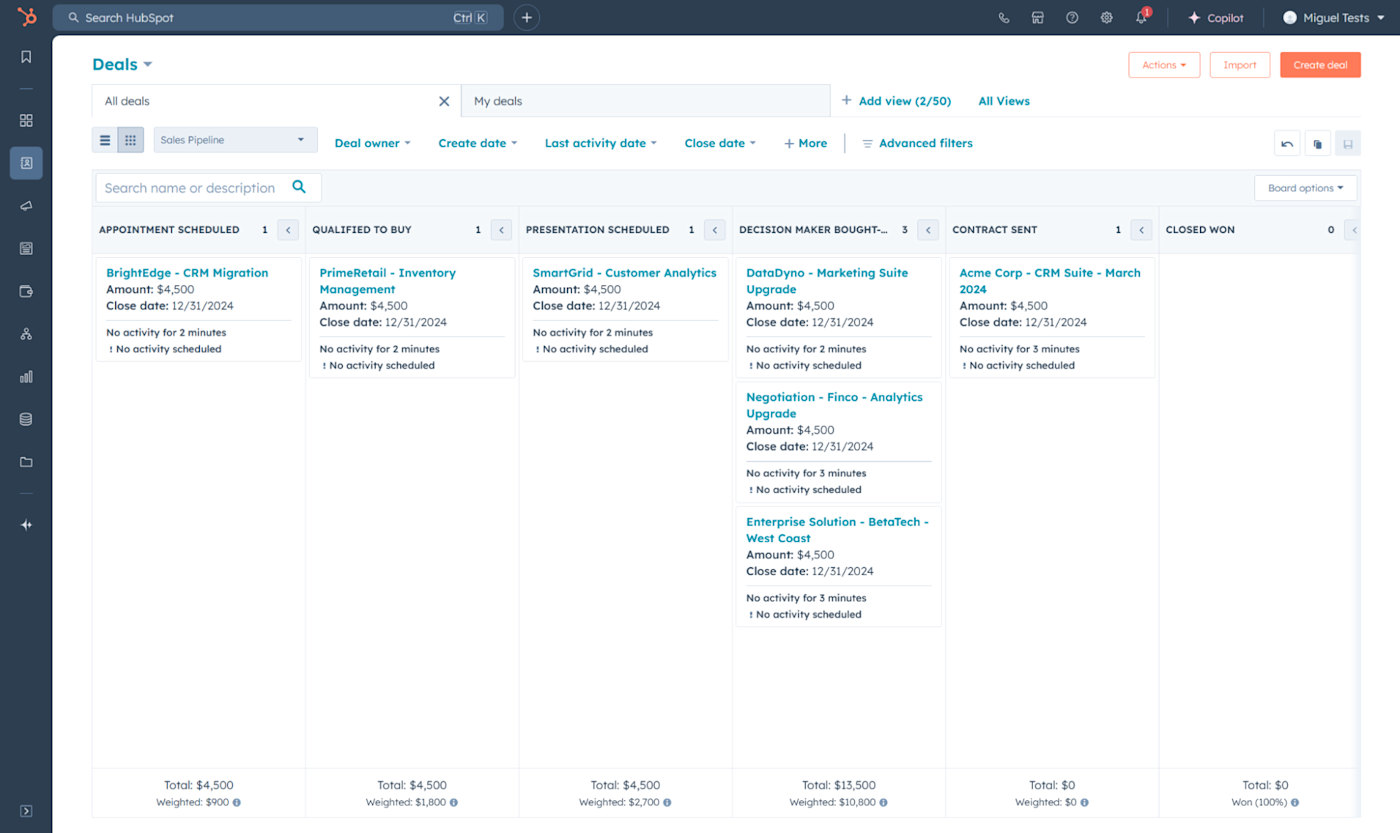Open the Board options dropdown

click(x=1305, y=188)
